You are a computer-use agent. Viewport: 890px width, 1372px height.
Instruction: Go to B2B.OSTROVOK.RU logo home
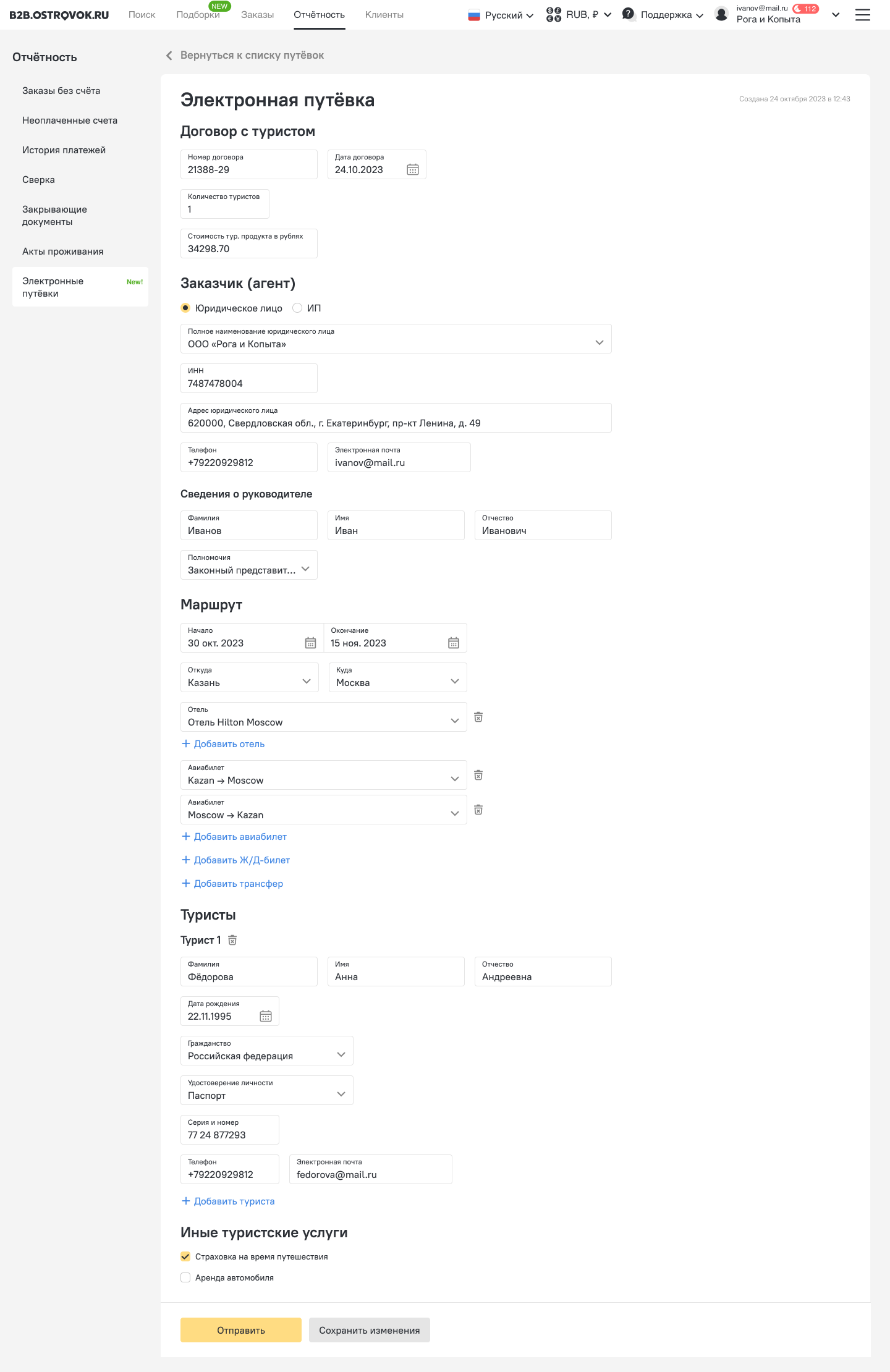pos(59,15)
